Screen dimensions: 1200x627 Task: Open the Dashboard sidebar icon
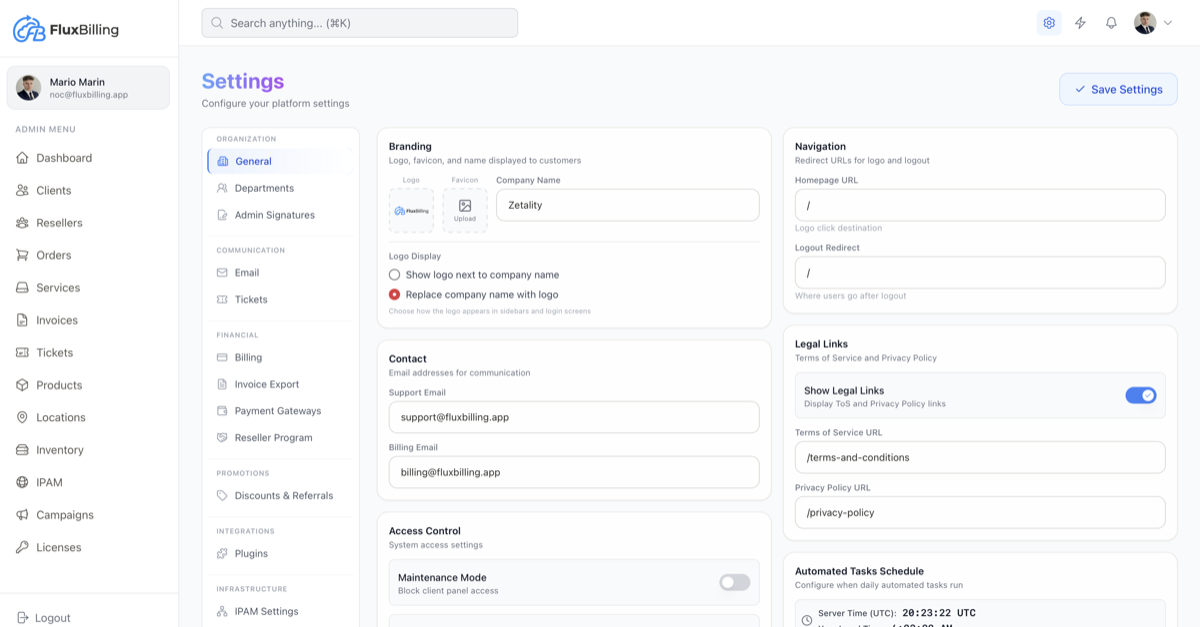click(x=22, y=157)
